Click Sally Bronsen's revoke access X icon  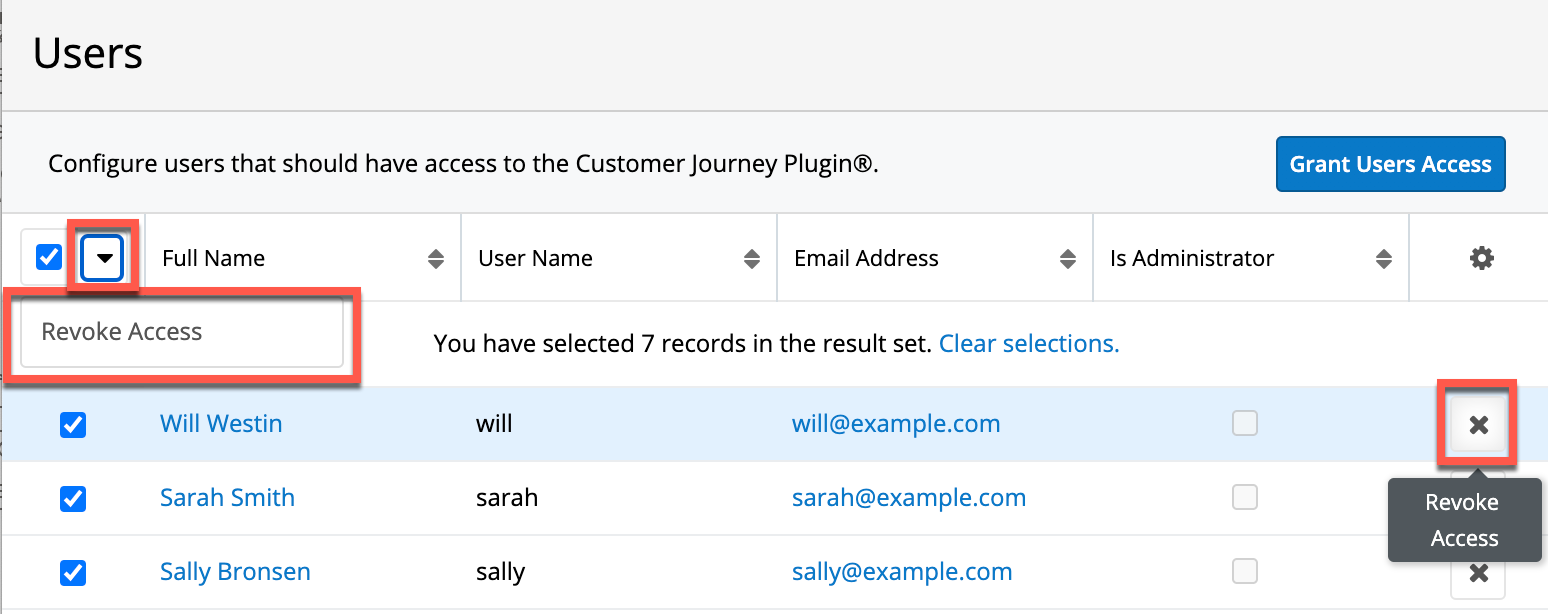(1478, 574)
